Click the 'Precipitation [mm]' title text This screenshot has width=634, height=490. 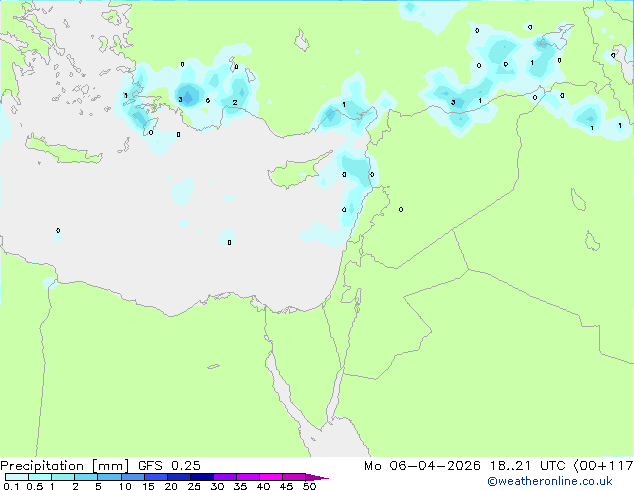coord(65,466)
